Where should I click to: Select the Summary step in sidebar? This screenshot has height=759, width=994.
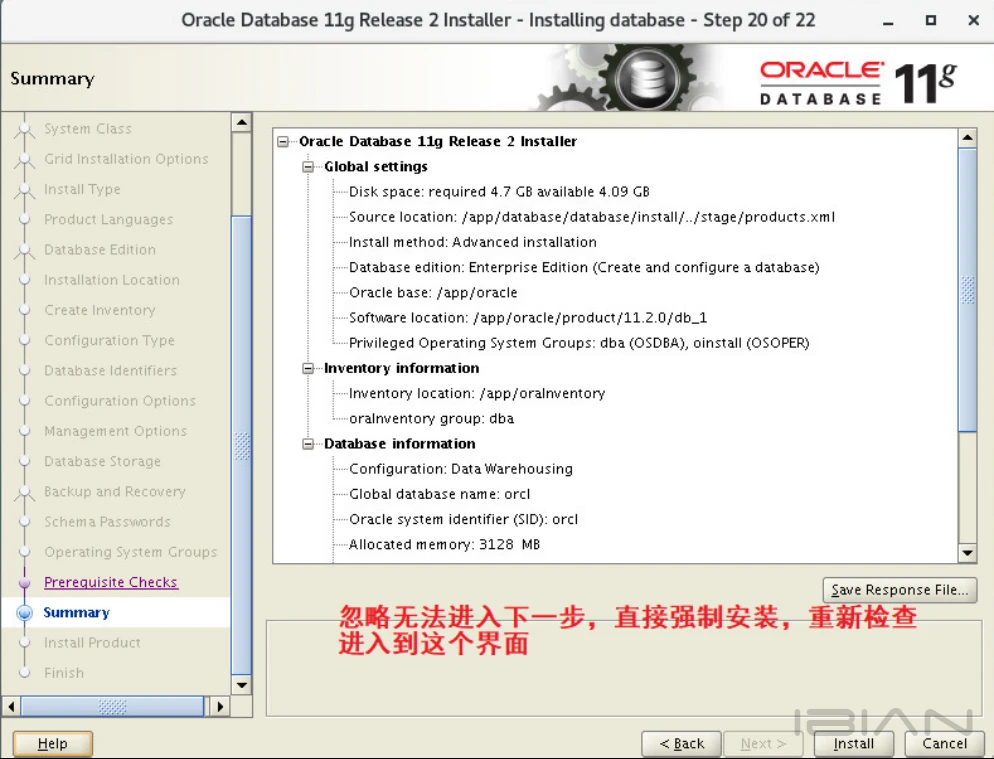pos(77,613)
